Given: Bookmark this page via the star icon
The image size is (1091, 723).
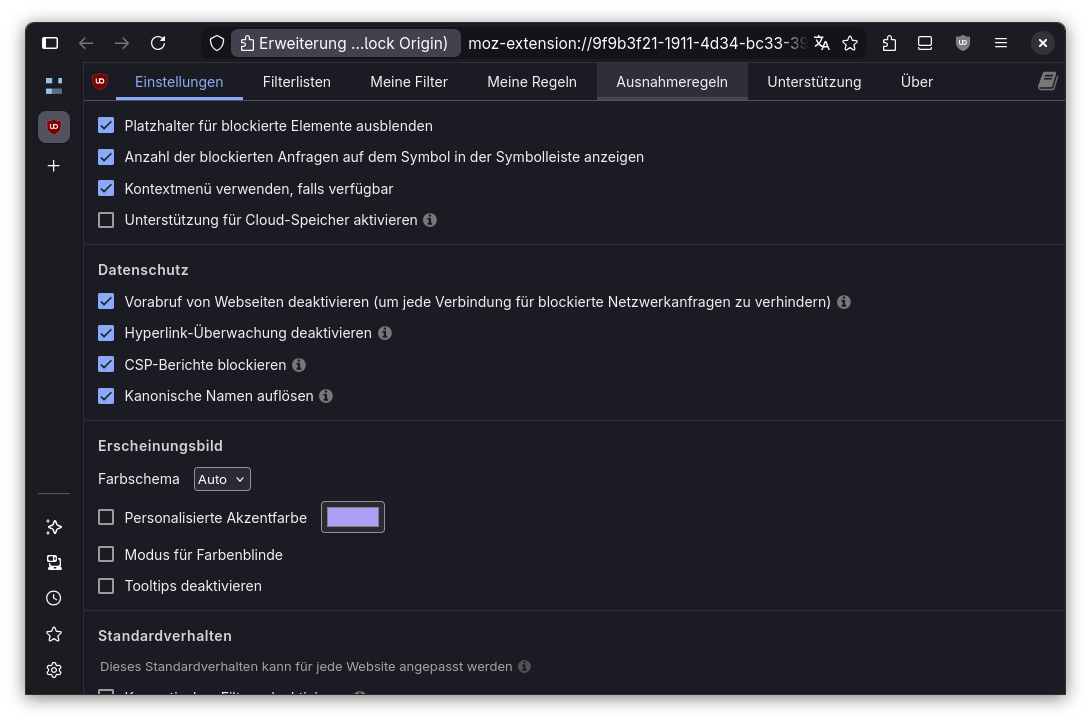Looking at the screenshot, I should click(851, 43).
